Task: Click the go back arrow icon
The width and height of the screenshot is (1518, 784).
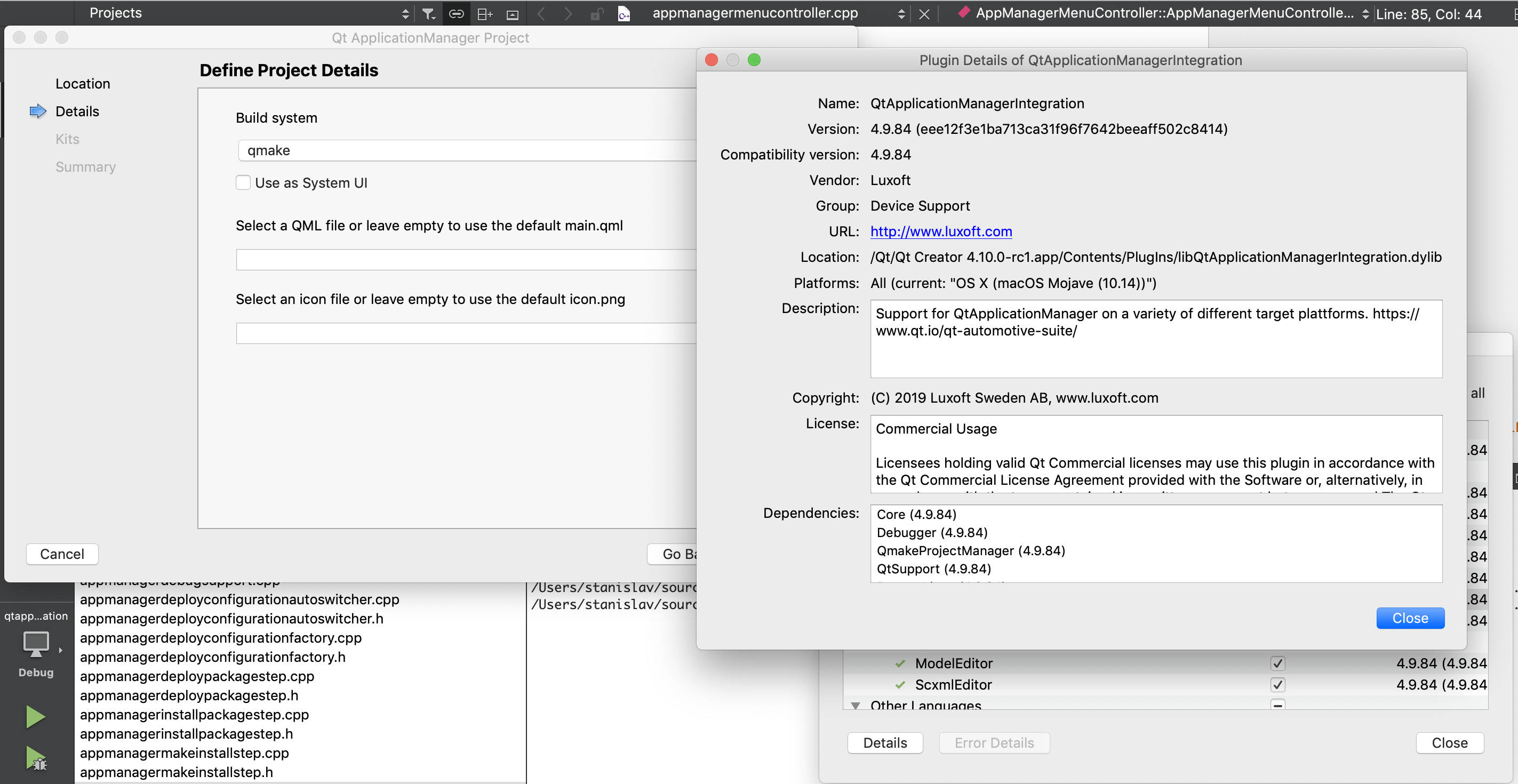Action: 541,13
